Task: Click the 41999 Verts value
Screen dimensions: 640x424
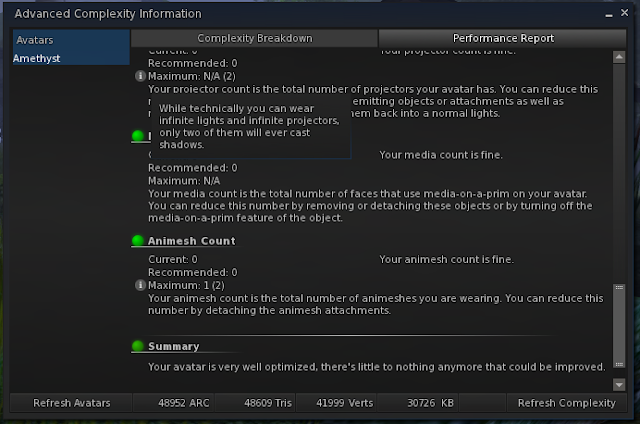Action: coord(344,403)
